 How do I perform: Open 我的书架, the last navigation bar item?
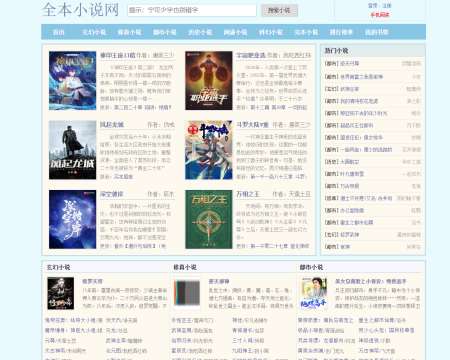[x=377, y=32]
